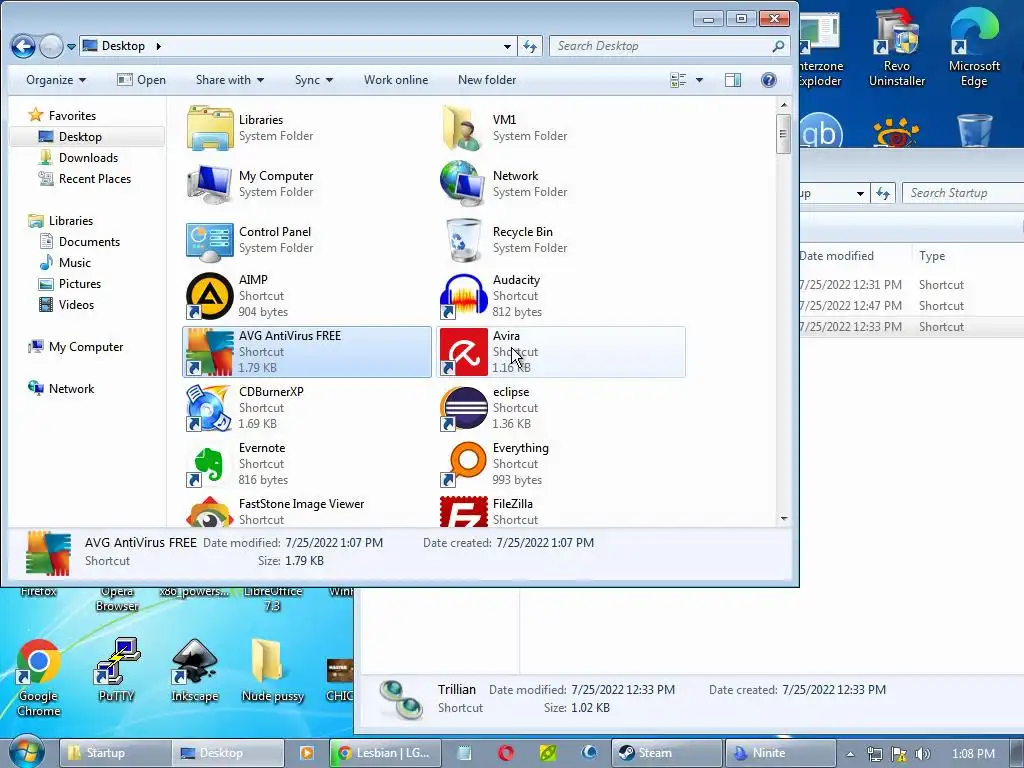The height and width of the screenshot is (768, 1024).
Task: Click the Work online button
Action: [x=396, y=80]
